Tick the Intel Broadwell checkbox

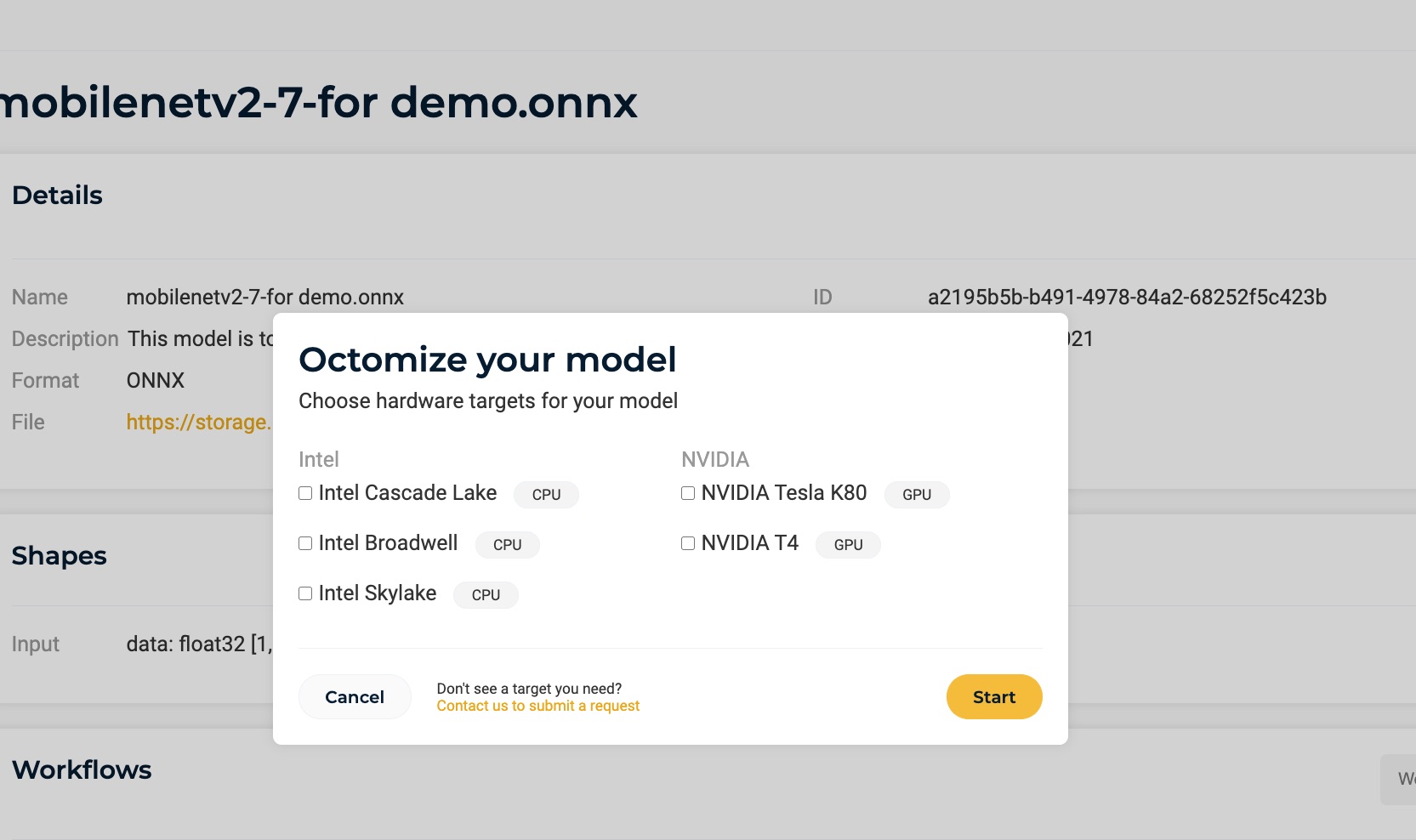[x=305, y=543]
